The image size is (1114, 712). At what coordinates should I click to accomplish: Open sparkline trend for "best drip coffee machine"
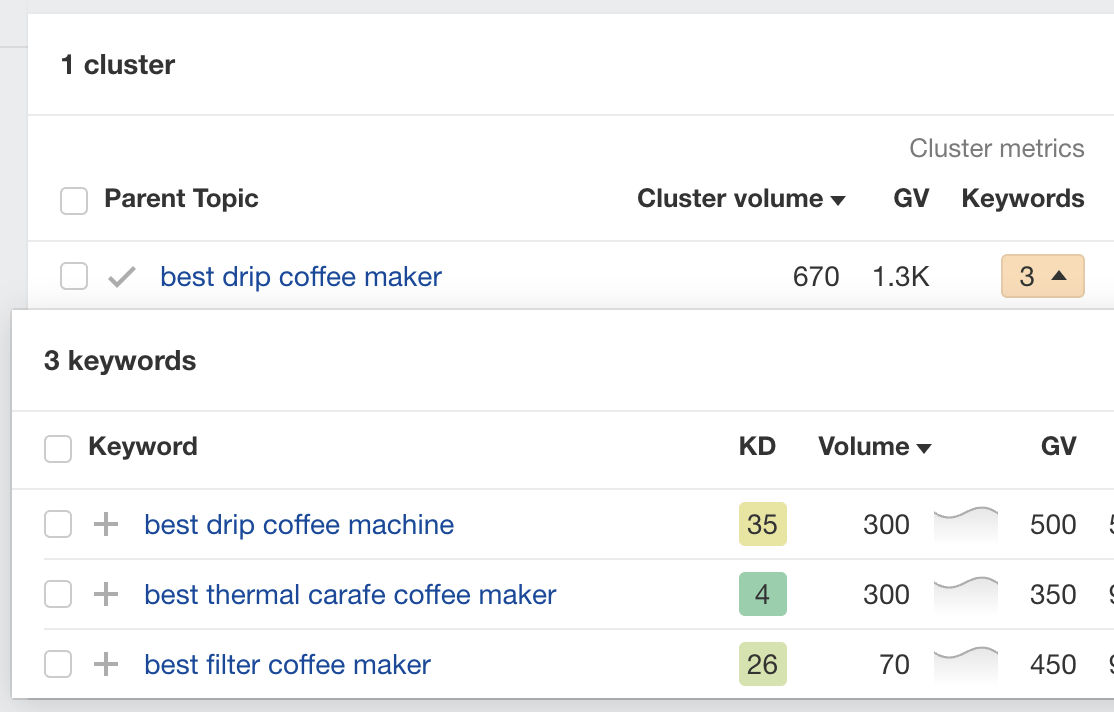click(x=965, y=524)
